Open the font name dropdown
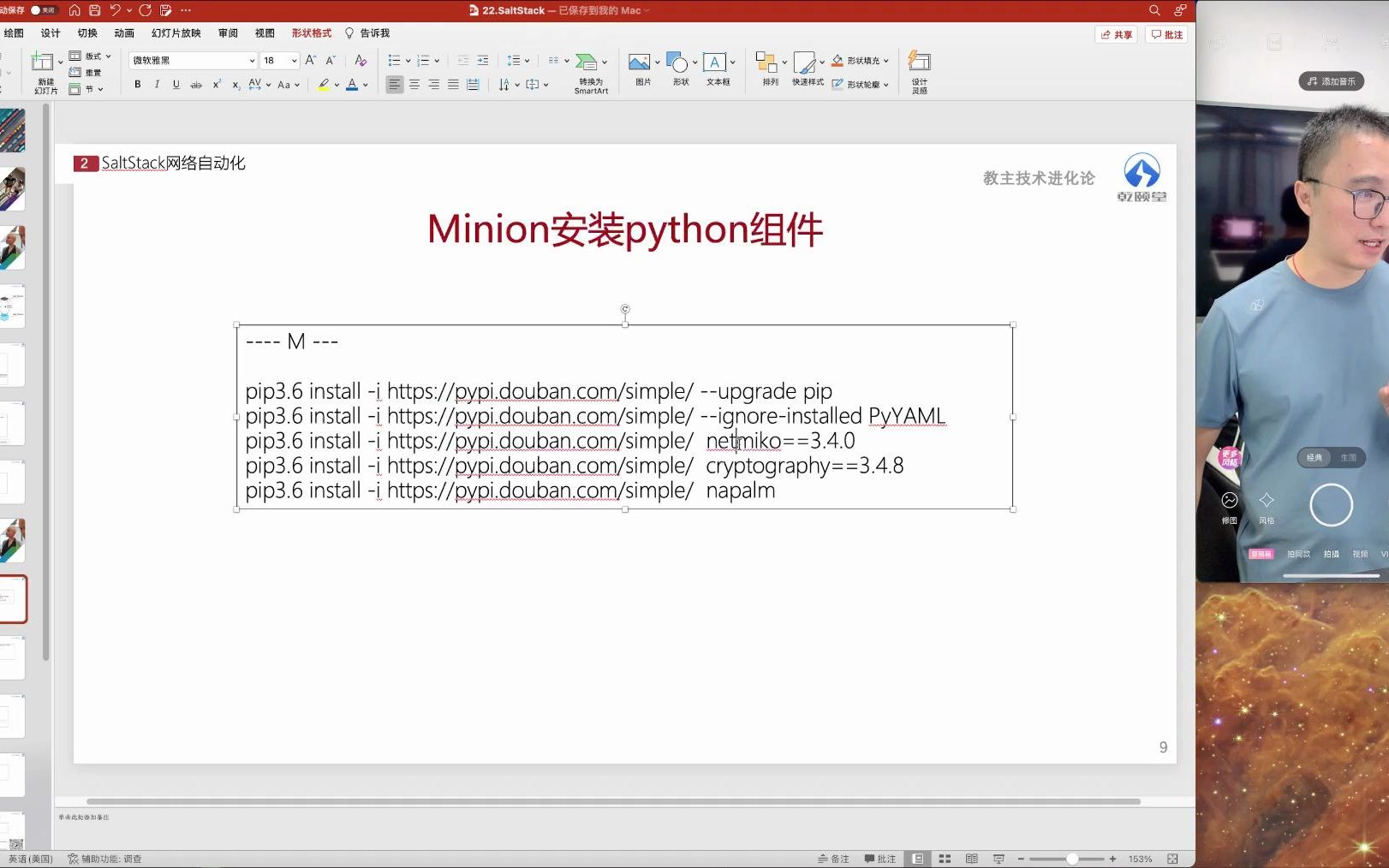 coord(252,61)
